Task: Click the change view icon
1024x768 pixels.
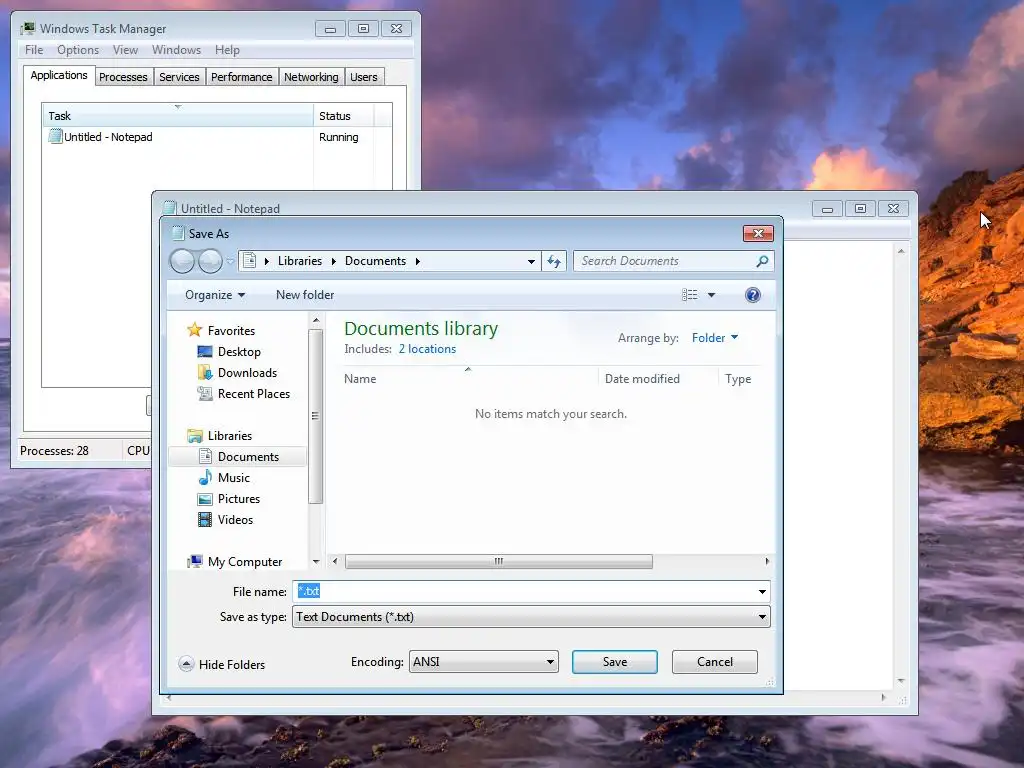Action: (690, 295)
